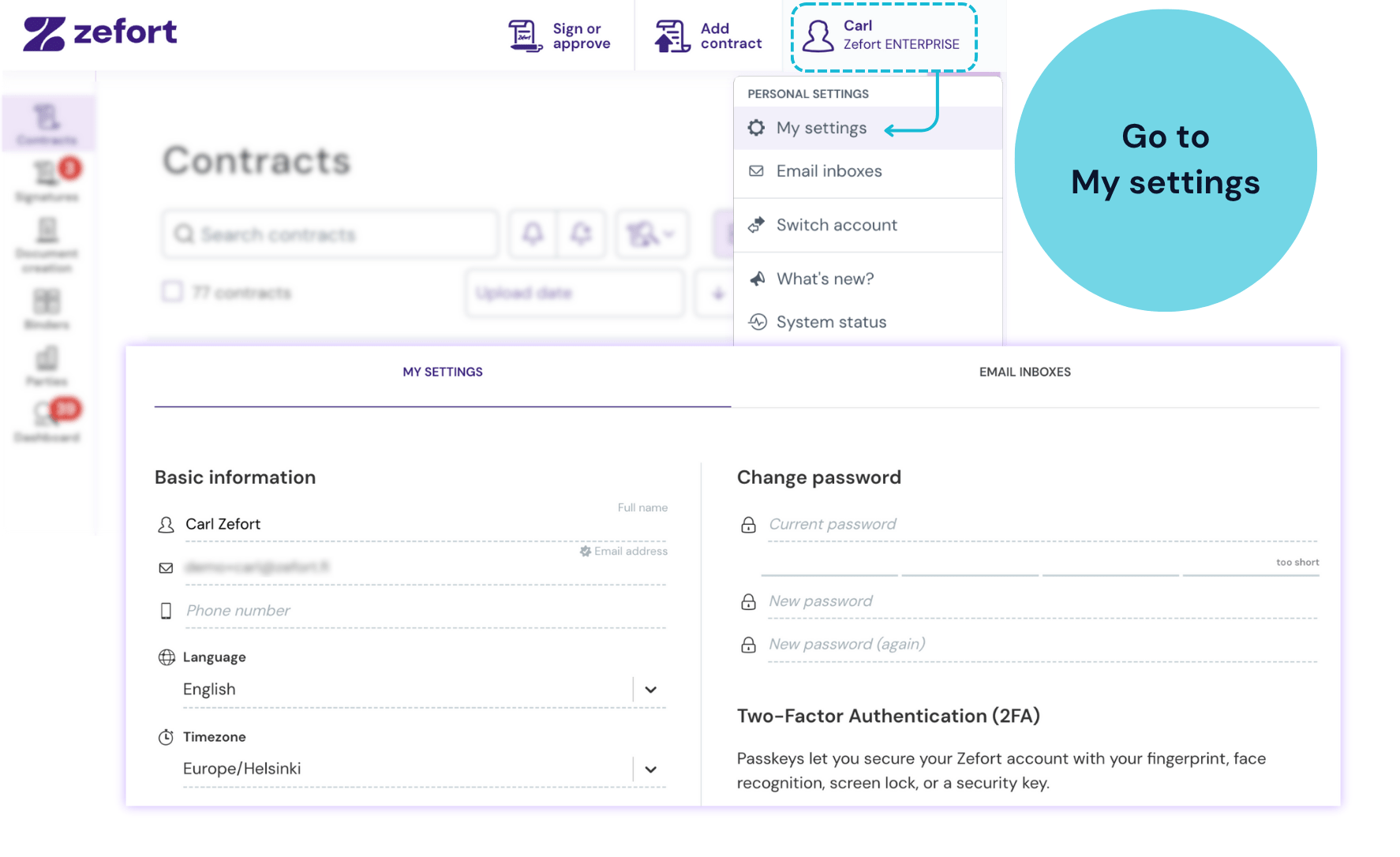Focus the Current password field
The width and height of the screenshot is (1400, 857).
(x=1043, y=524)
